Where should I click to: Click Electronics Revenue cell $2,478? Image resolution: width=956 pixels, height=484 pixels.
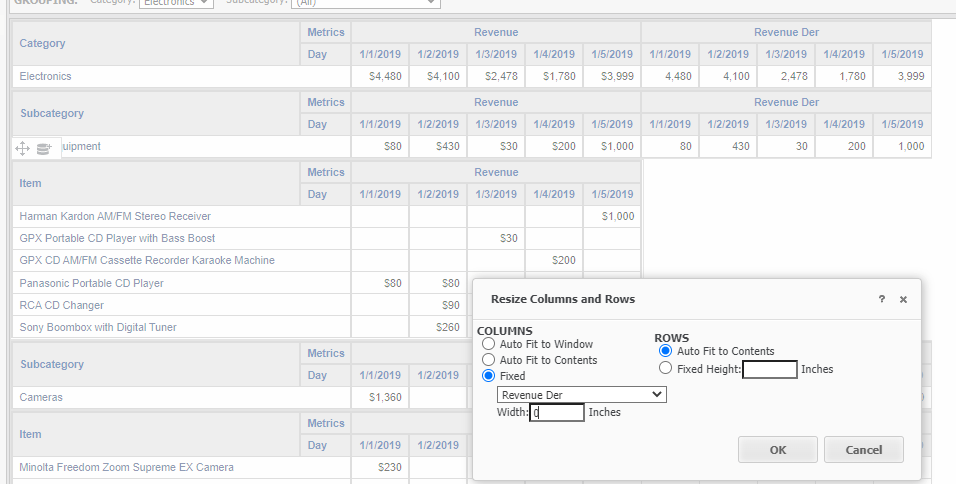[x=496, y=76]
